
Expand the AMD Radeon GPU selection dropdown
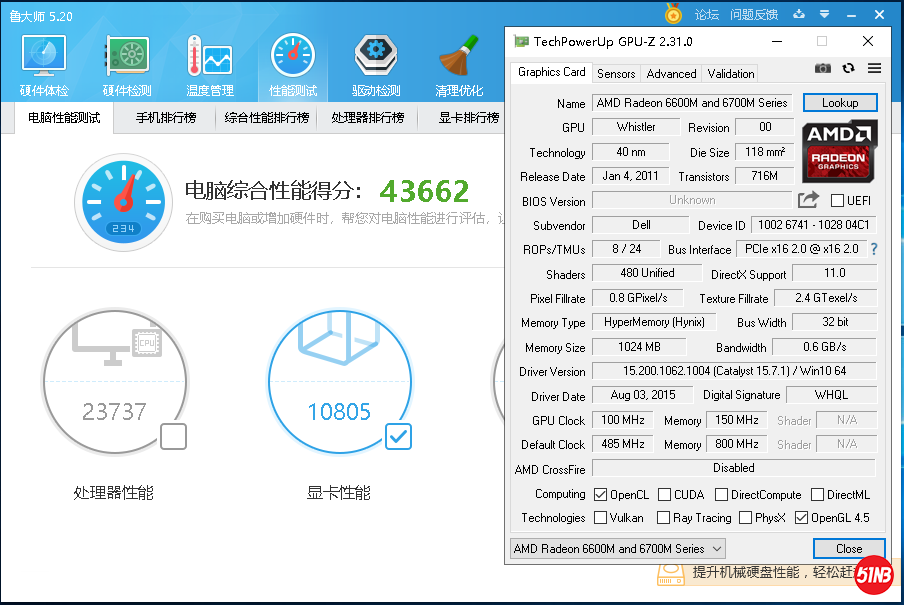pyautogui.click(x=617, y=549)
